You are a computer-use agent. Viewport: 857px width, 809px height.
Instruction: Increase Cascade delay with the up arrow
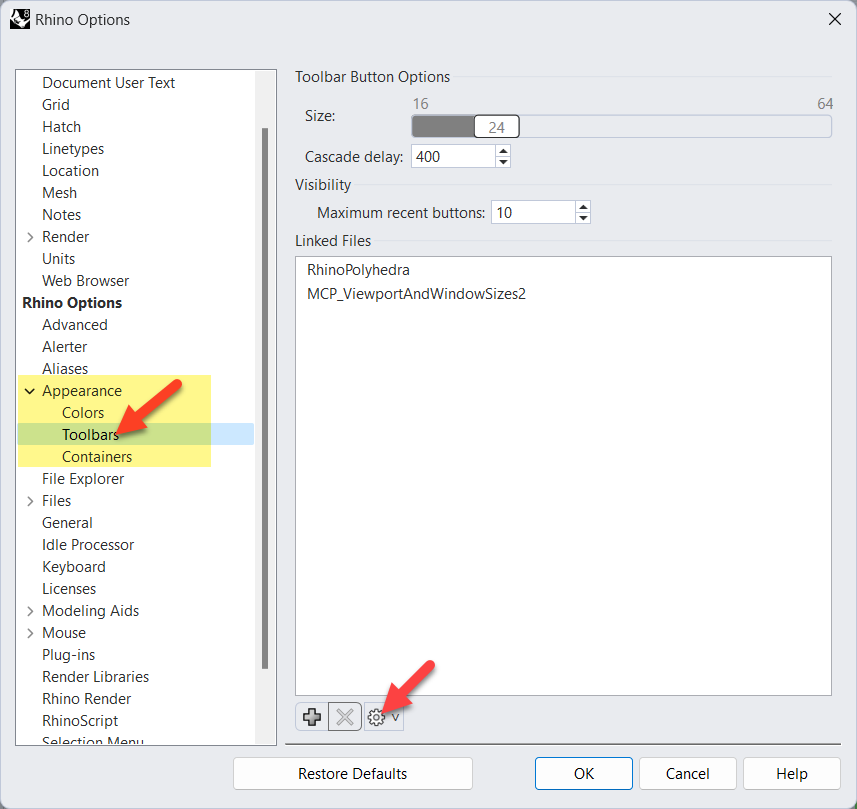503,151
